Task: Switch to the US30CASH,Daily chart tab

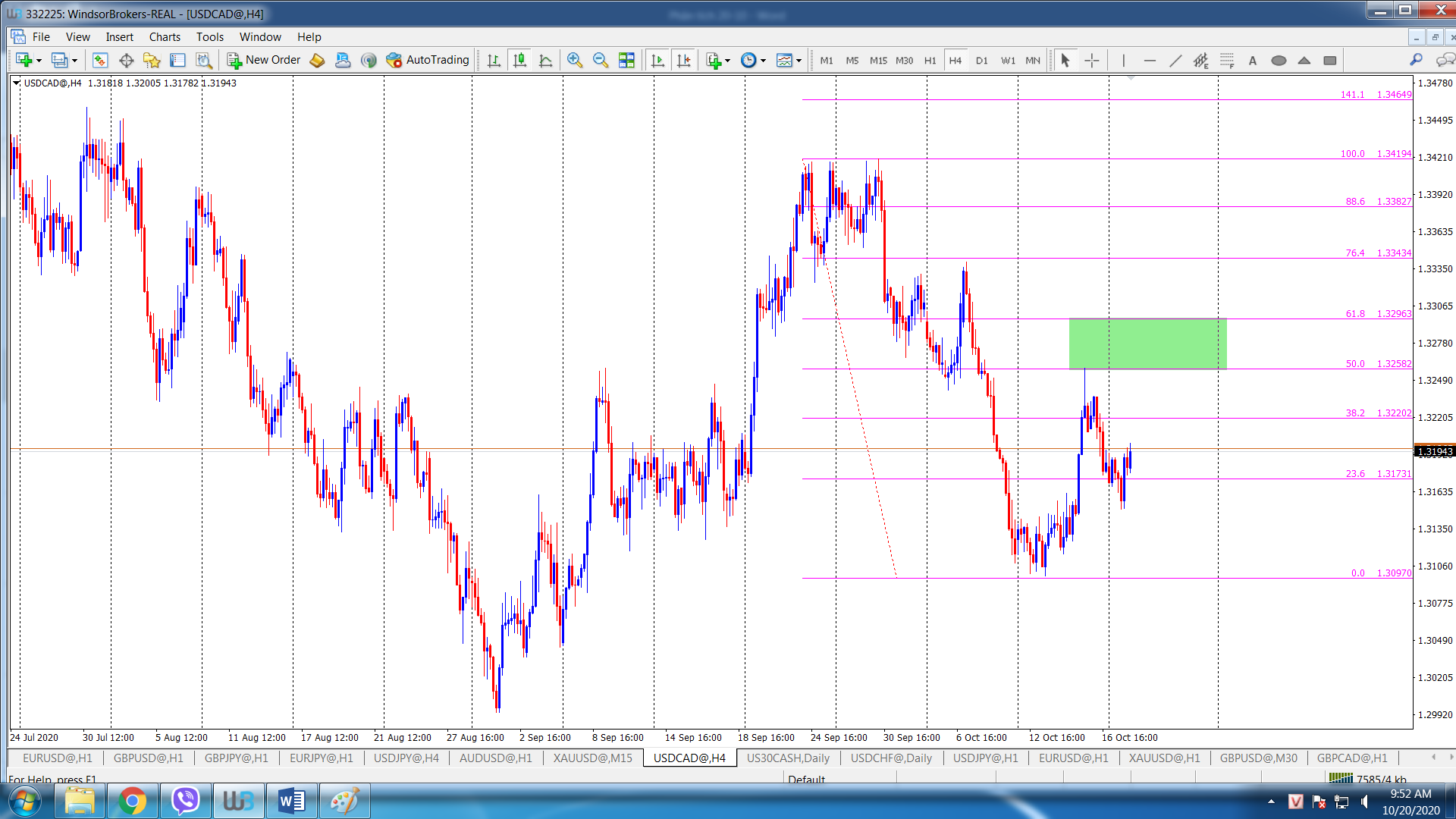Action: [788, 758]
